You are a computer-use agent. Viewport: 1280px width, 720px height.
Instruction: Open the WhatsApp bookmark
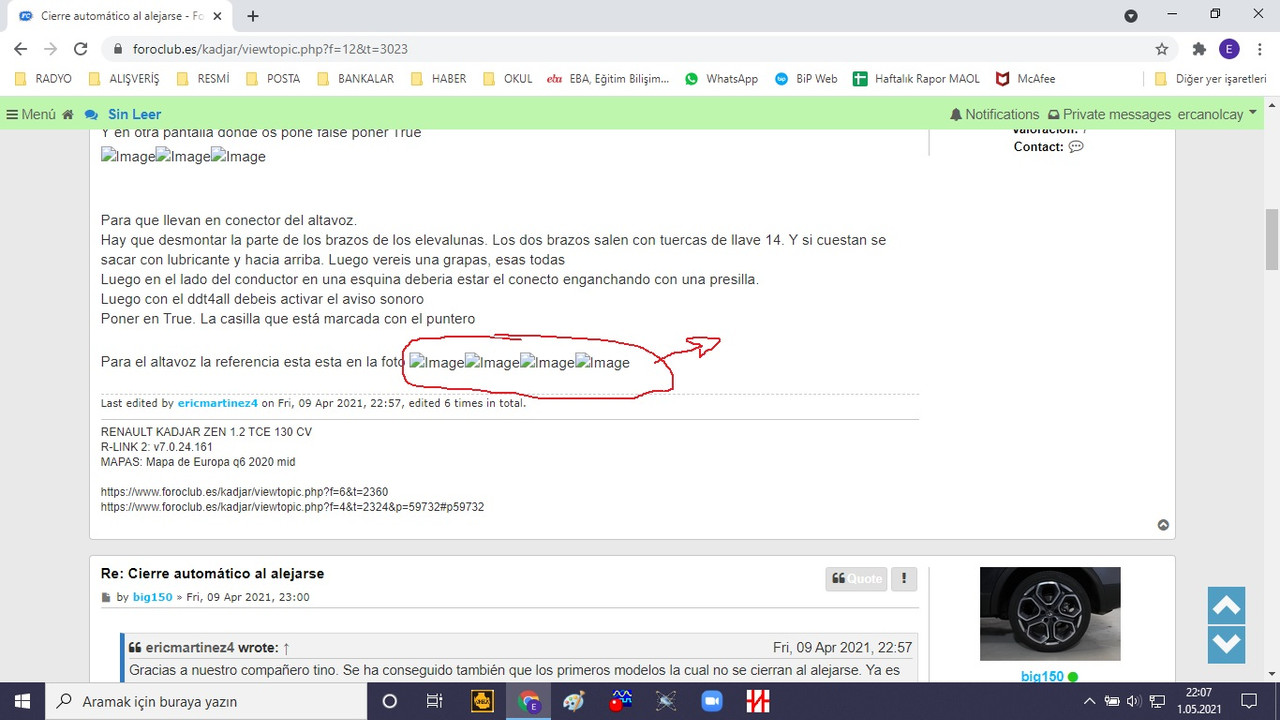pyautogui.click(x=721, y=78)
